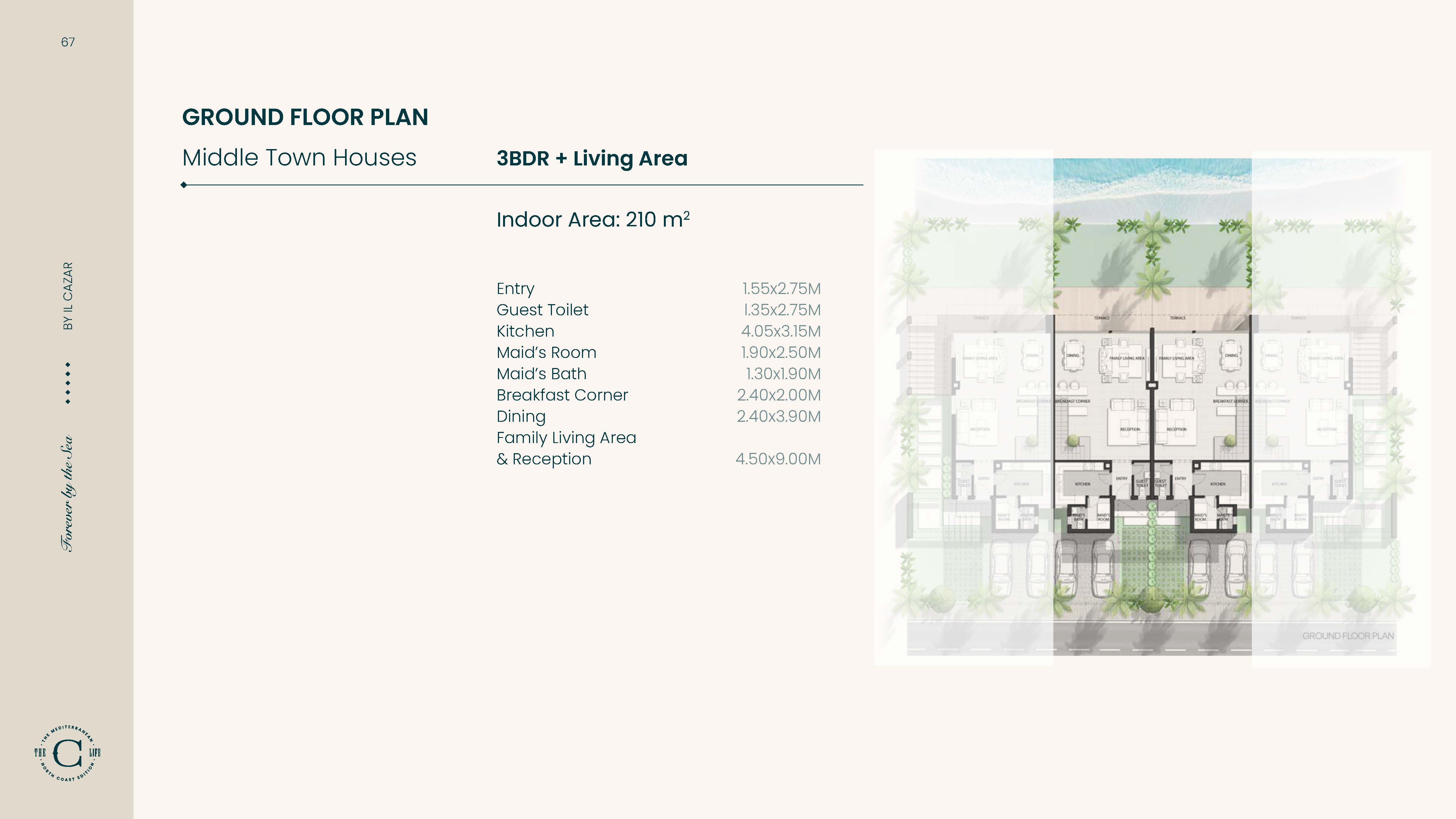Click The C Life circular logo
Screen dimensions: 1456x819
67,753
